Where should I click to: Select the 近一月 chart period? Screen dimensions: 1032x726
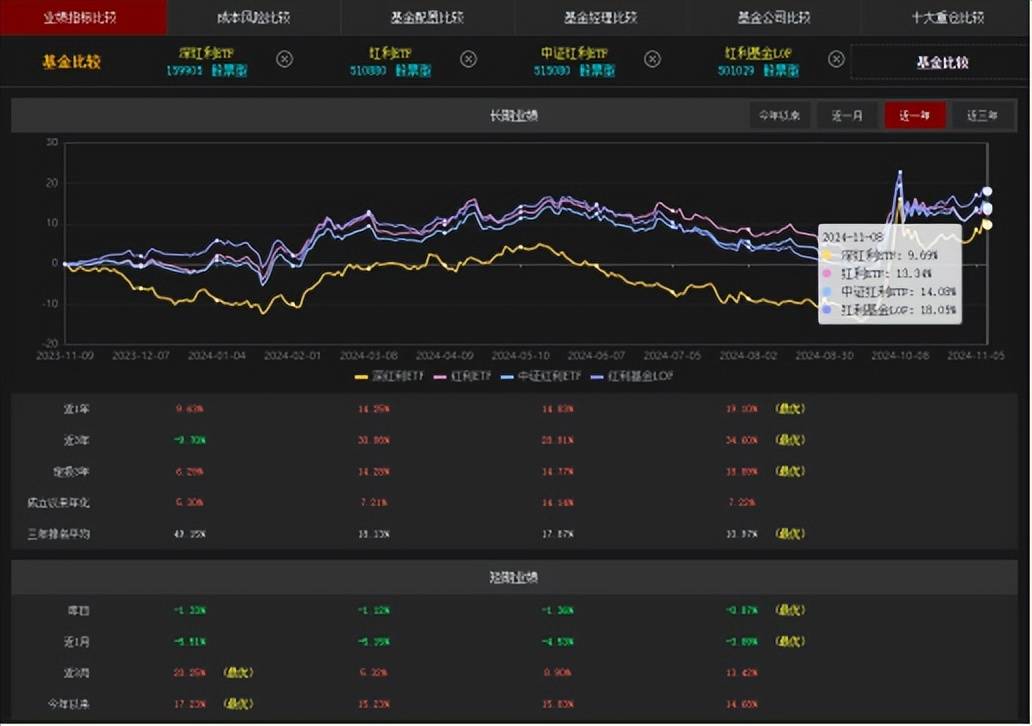[847, 116]
